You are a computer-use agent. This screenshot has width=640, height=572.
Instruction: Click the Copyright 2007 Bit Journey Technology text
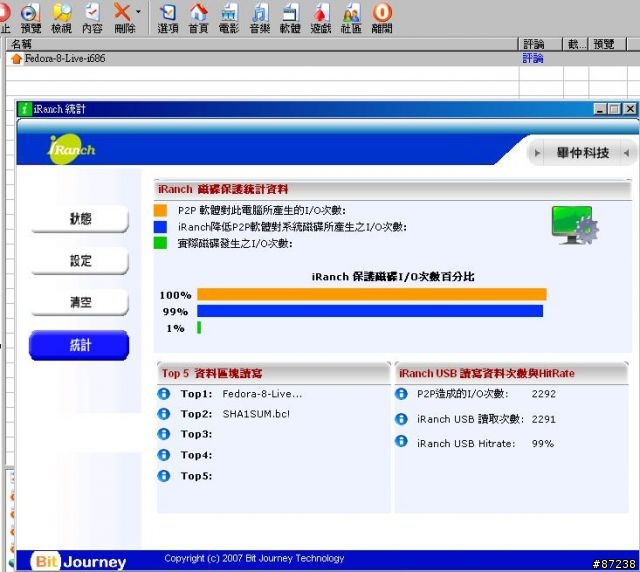point(254,558)
